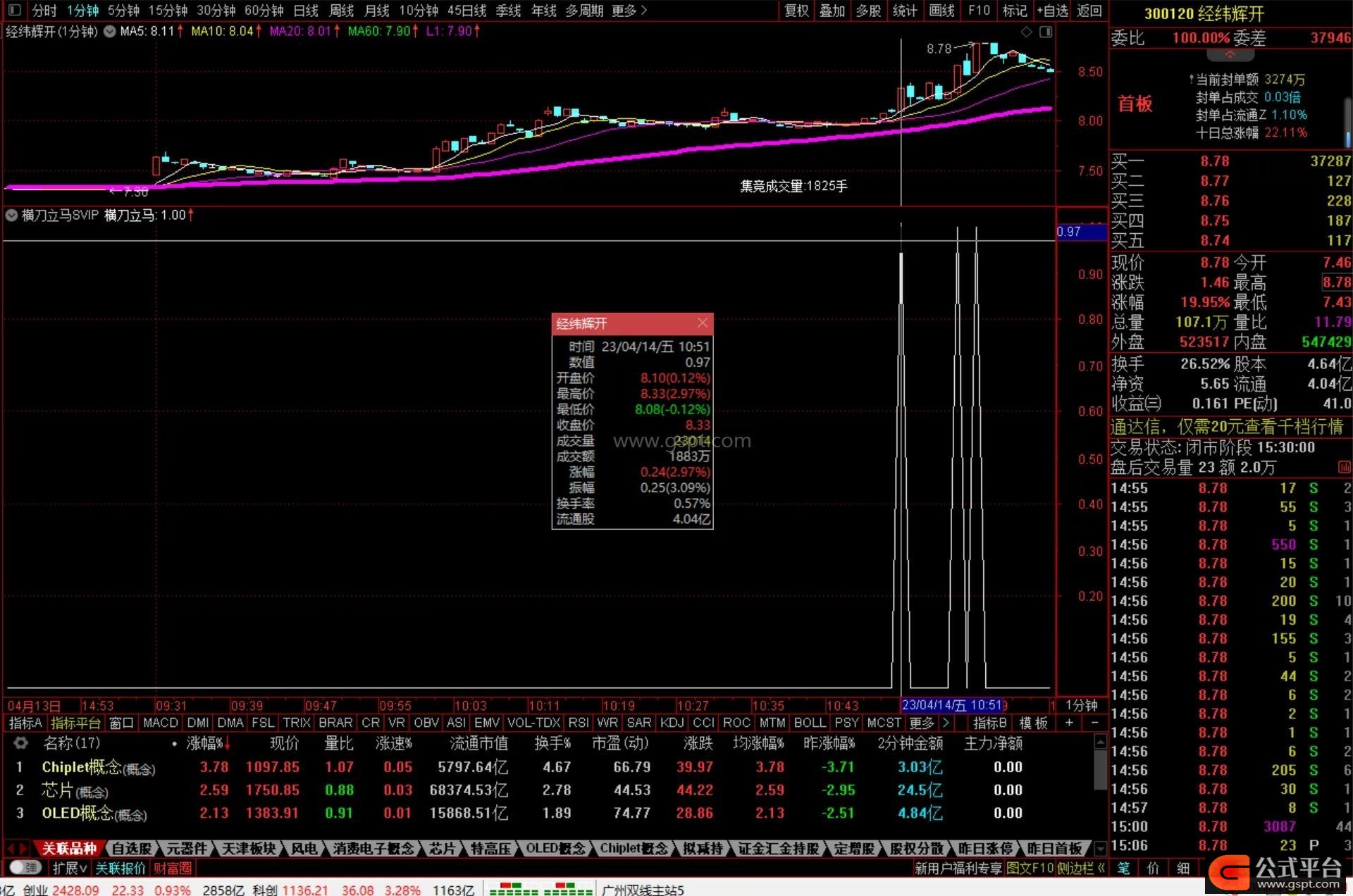Image resolution: width=1353 pixels, height=896 pixels.
Task: Select the VOL-TDX indicator
Action: [x=534, y=723]
